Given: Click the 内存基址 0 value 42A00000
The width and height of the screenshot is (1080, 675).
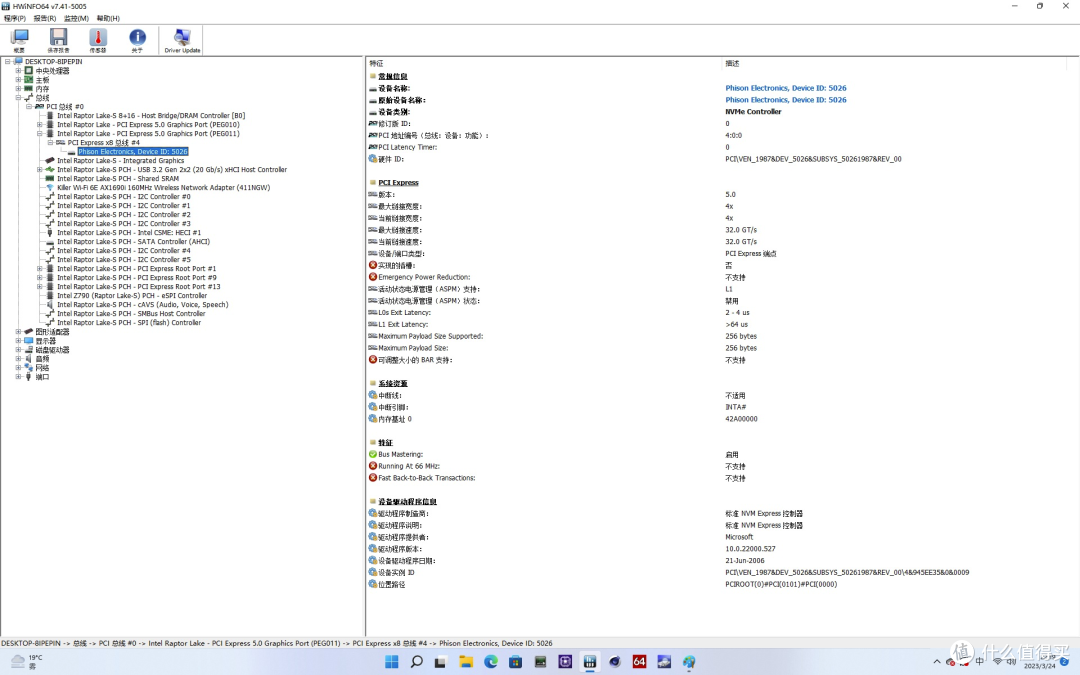Looking at the screenshot, I should click(741, 419).
